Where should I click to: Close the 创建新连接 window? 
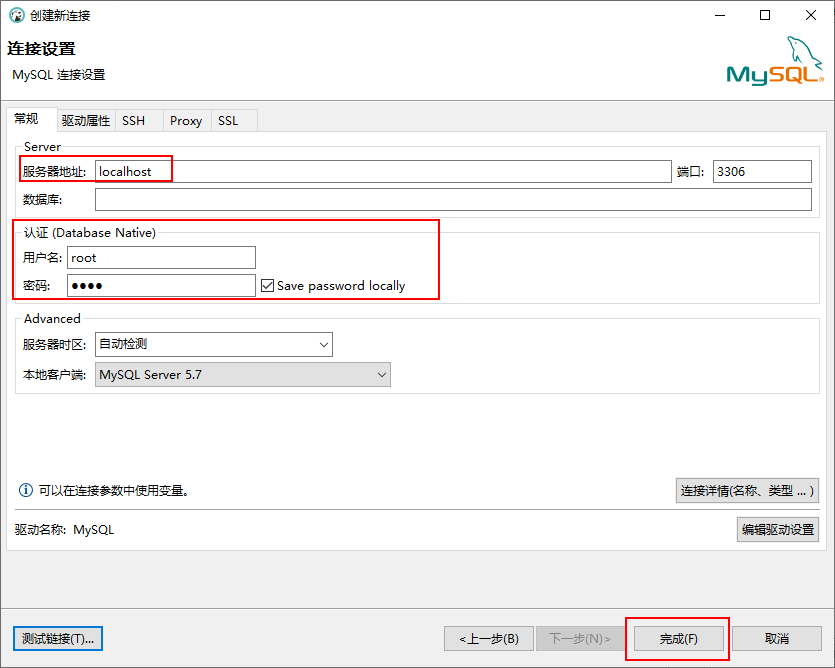pyautogui.click(x=811, y=15)
